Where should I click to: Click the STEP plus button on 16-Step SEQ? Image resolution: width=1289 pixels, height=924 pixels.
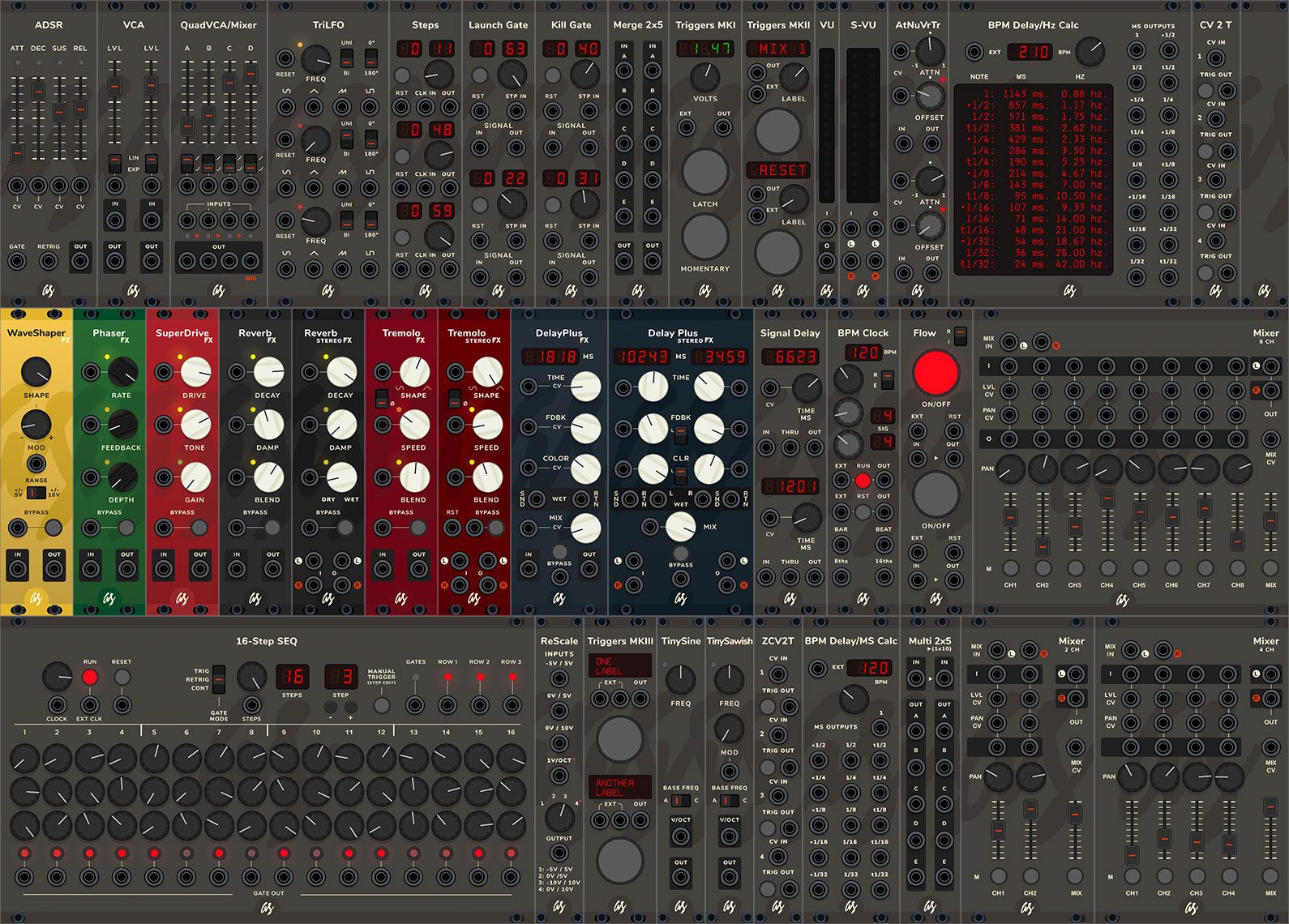point(351,707)
